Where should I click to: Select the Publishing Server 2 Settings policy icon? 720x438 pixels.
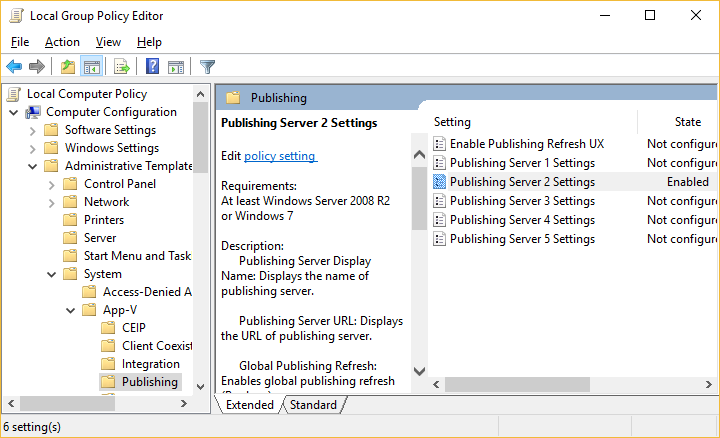tap(439, 182)
